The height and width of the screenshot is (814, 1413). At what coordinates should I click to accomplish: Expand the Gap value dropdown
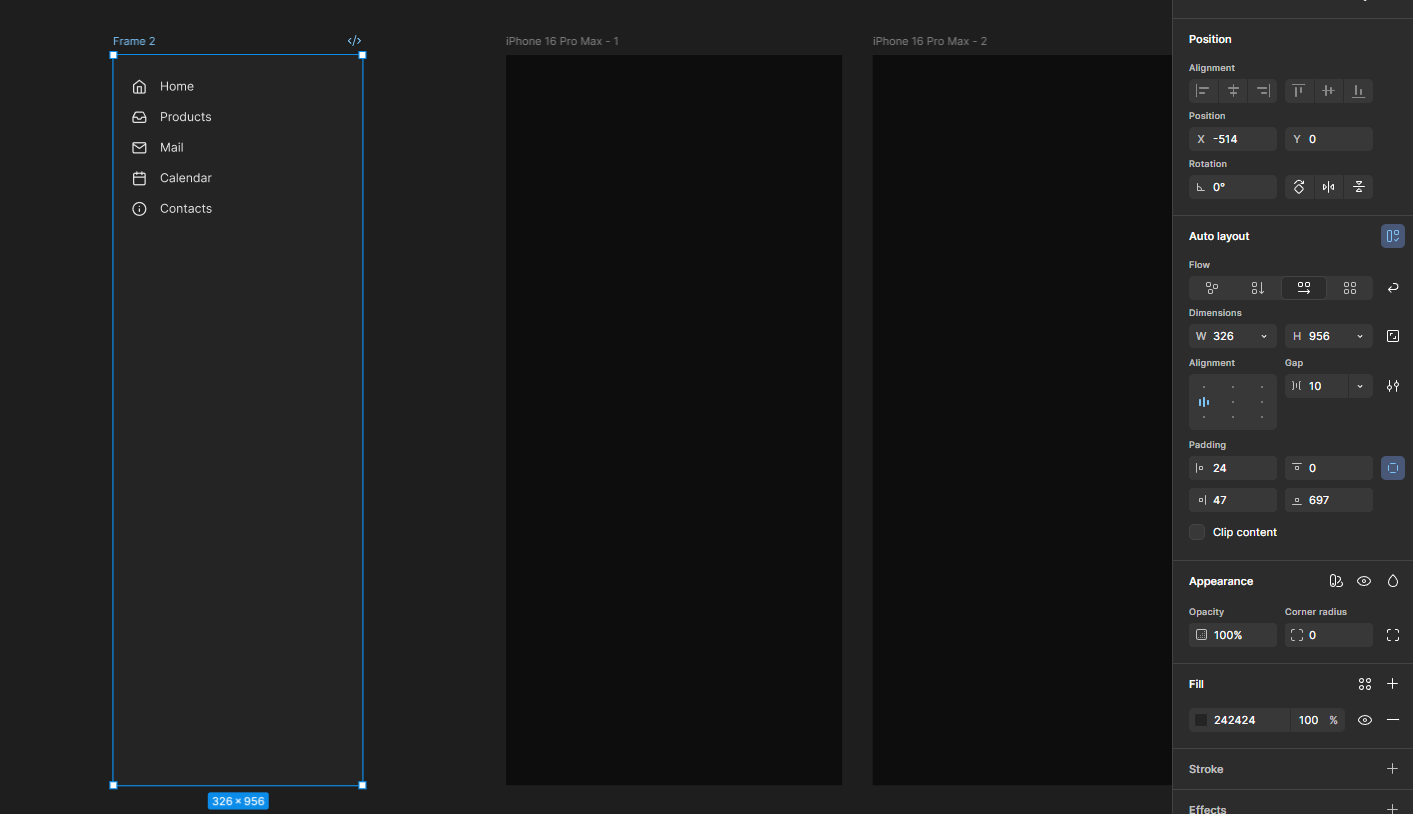1360,386
